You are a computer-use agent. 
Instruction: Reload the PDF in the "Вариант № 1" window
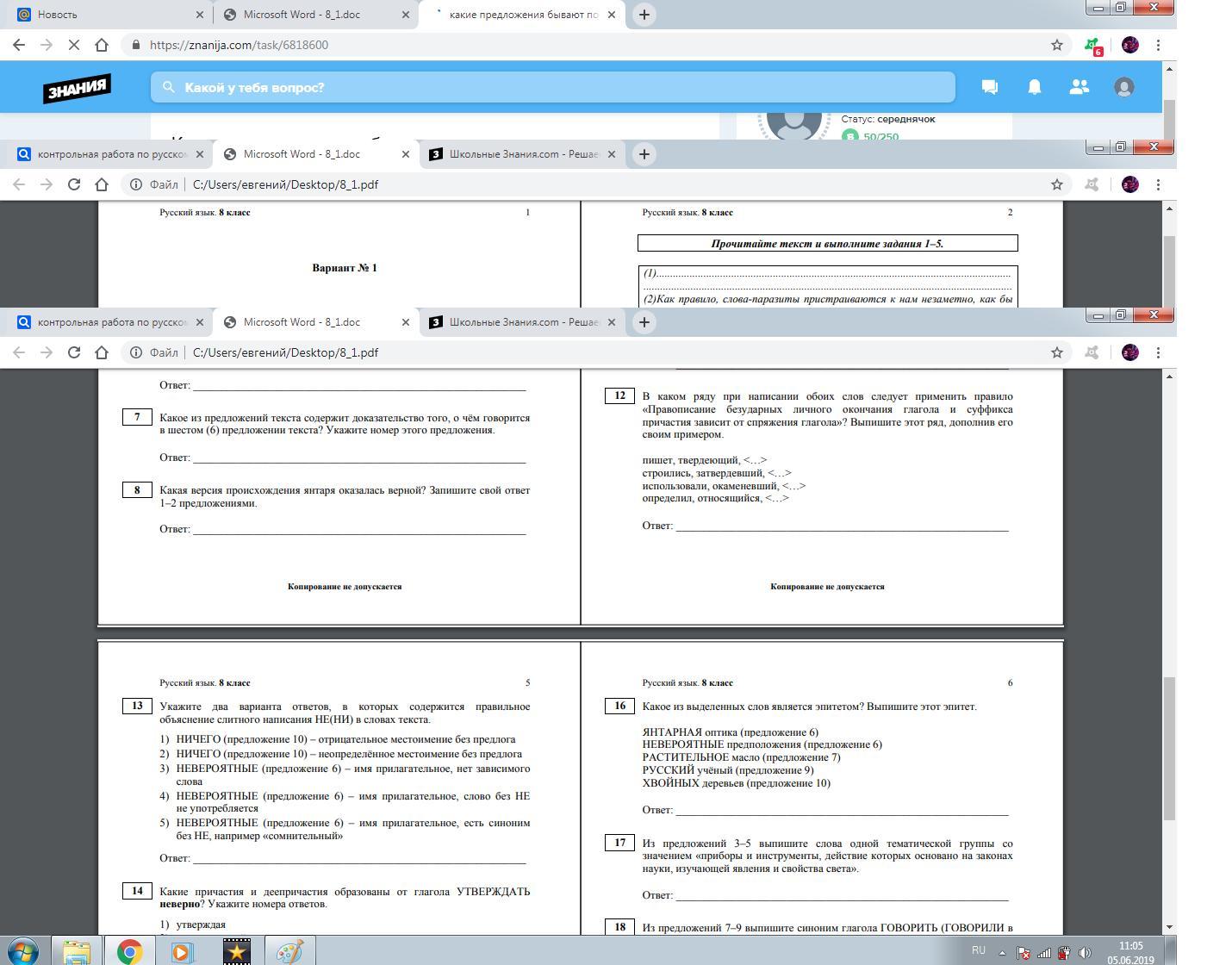pos(74,184)
